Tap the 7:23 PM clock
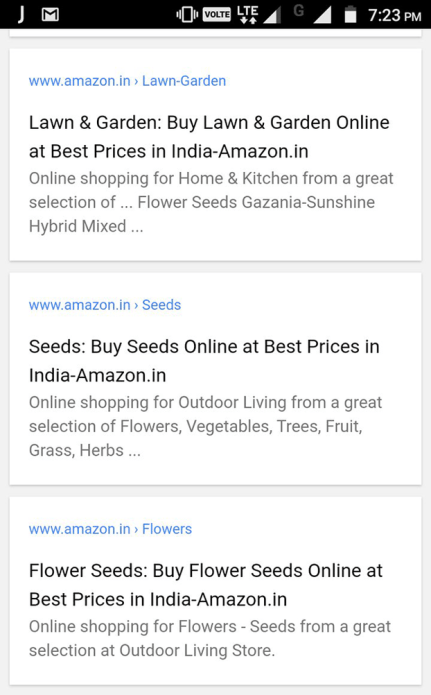Image resolution: width=431 pixels, height=695 pixels. pyautogui.click(x=394, y=16)
